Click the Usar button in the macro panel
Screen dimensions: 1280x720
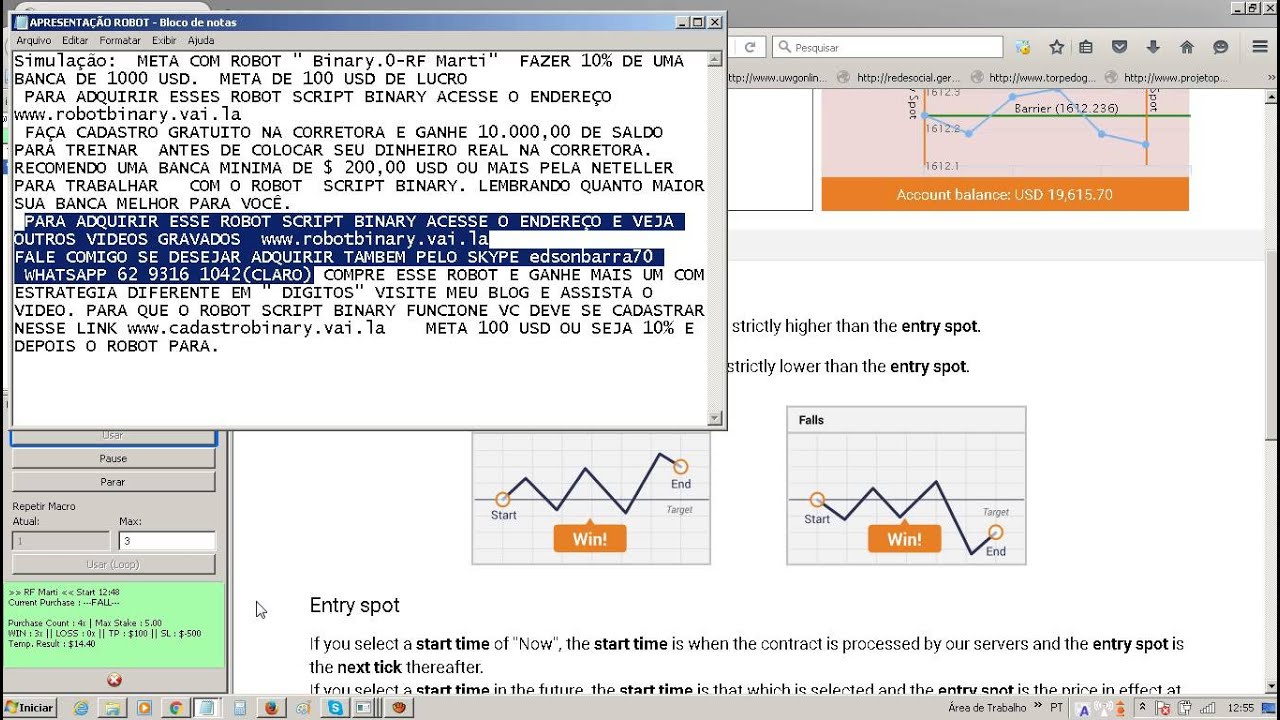tap(113, 436)
